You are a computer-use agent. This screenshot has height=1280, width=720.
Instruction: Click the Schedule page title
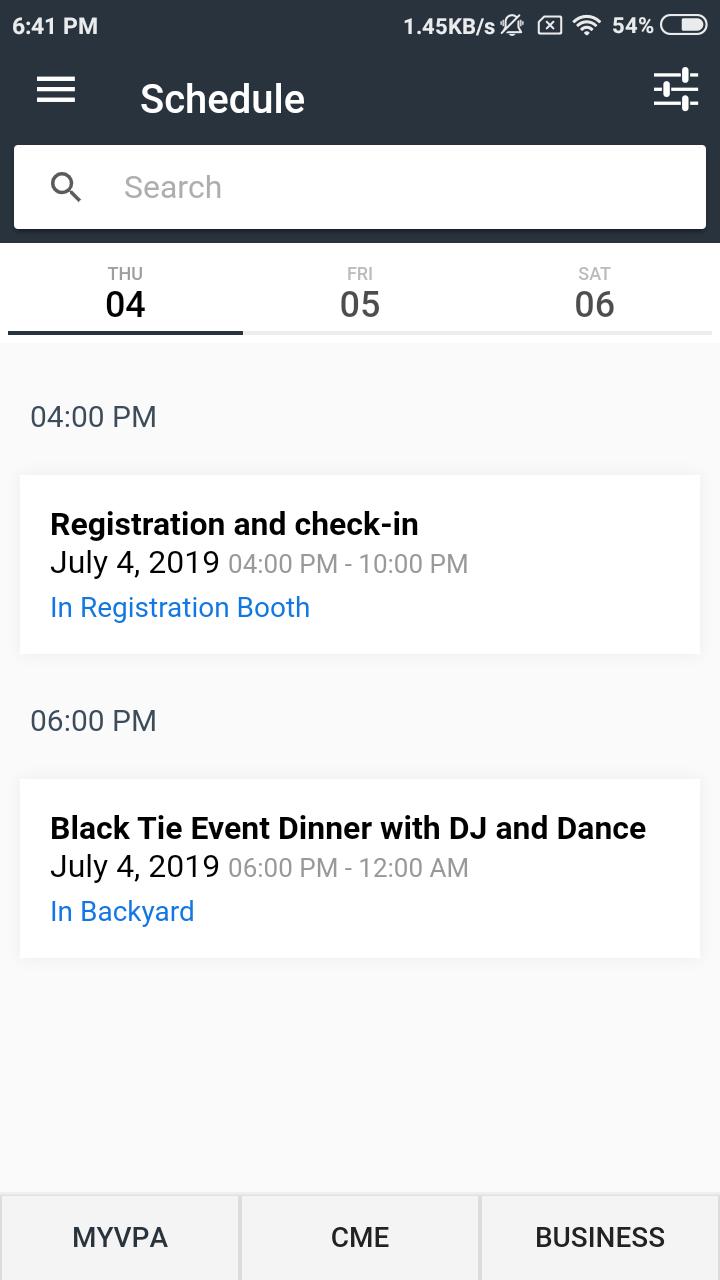222,99
